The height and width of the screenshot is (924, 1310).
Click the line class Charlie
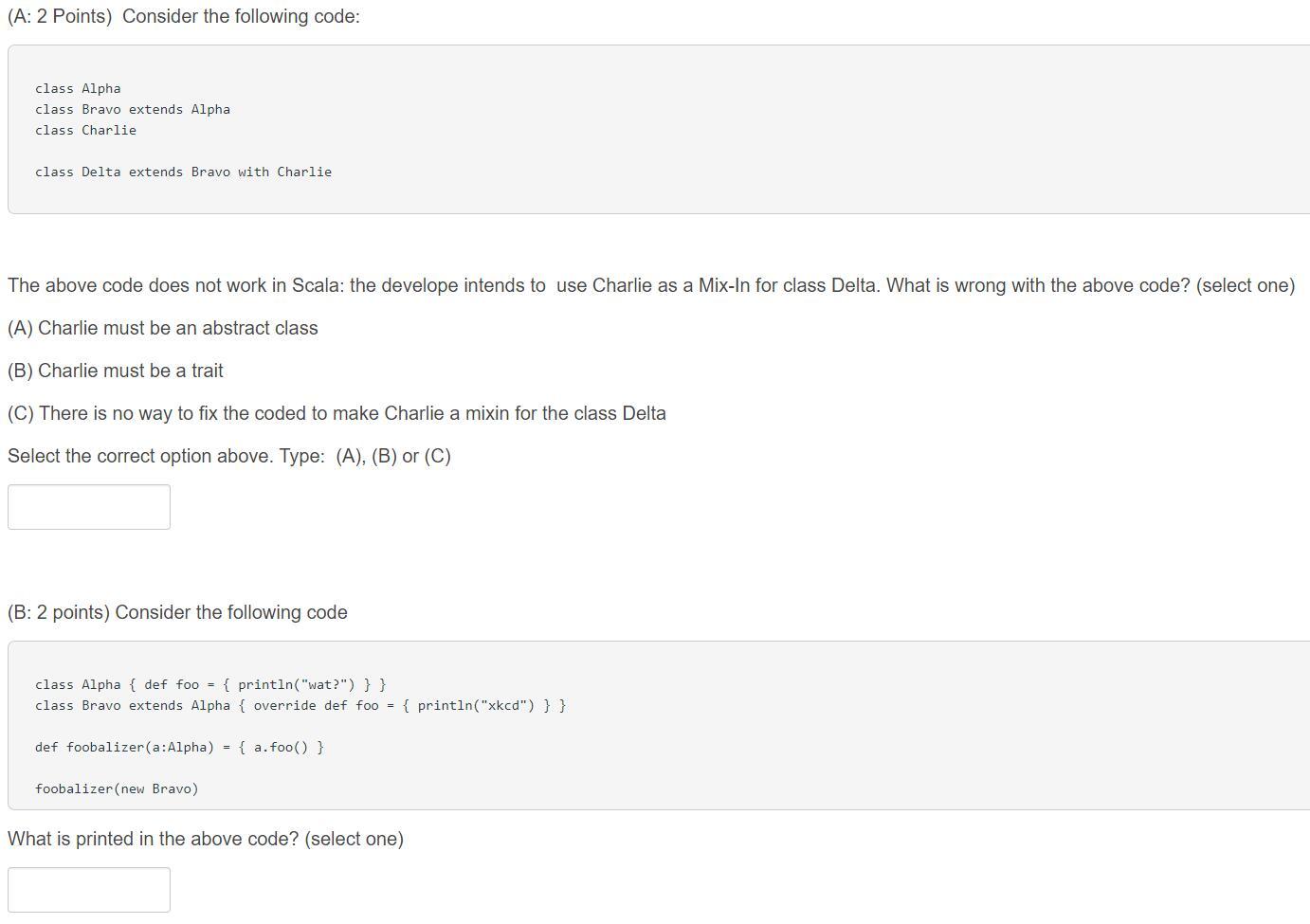[85, 130]
